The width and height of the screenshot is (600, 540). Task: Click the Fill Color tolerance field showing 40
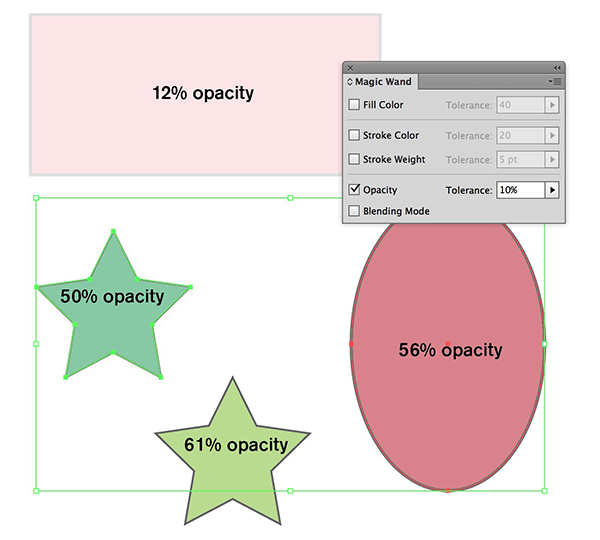(521, 105)
